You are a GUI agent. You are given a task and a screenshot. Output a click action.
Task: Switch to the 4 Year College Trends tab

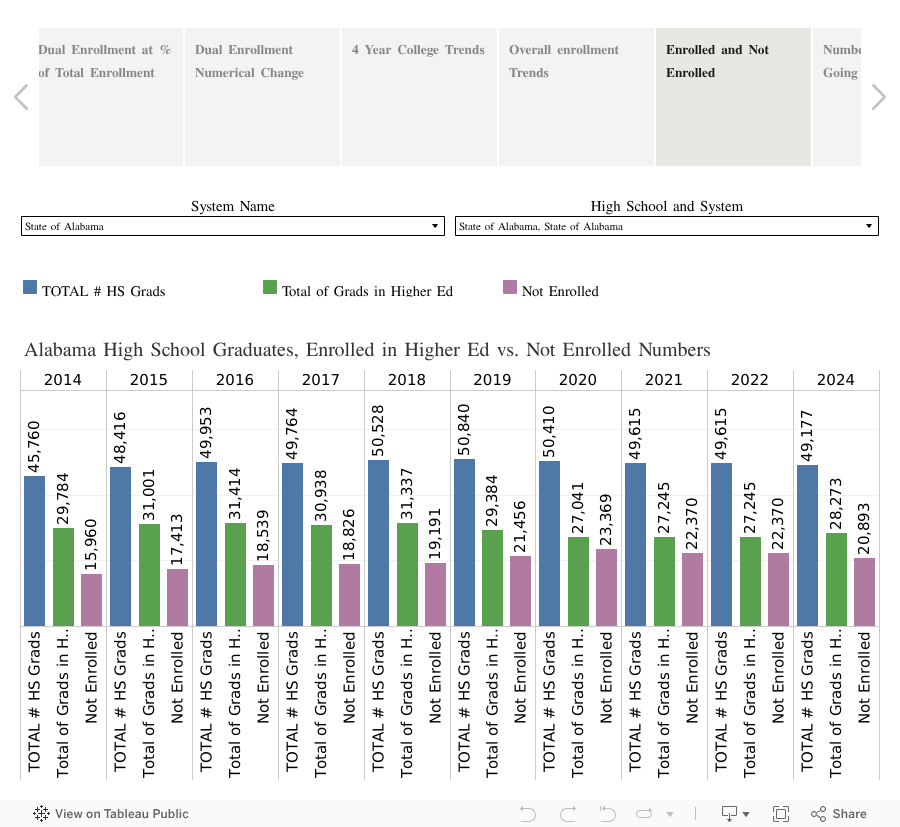418,97
